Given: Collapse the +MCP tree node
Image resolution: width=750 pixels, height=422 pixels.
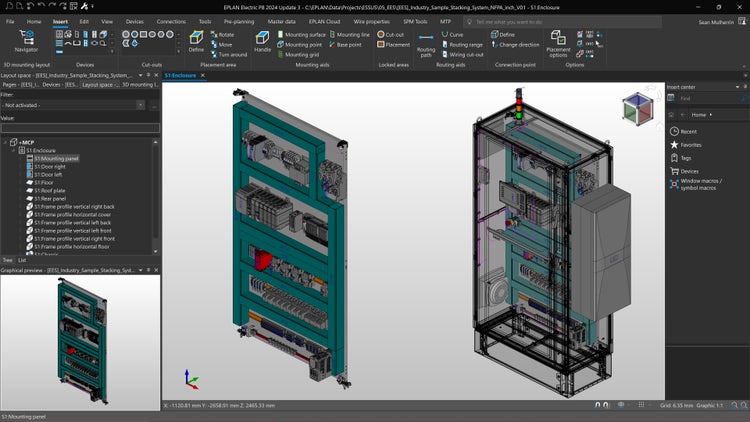Looking at the screenshot, I should [5, 143].
